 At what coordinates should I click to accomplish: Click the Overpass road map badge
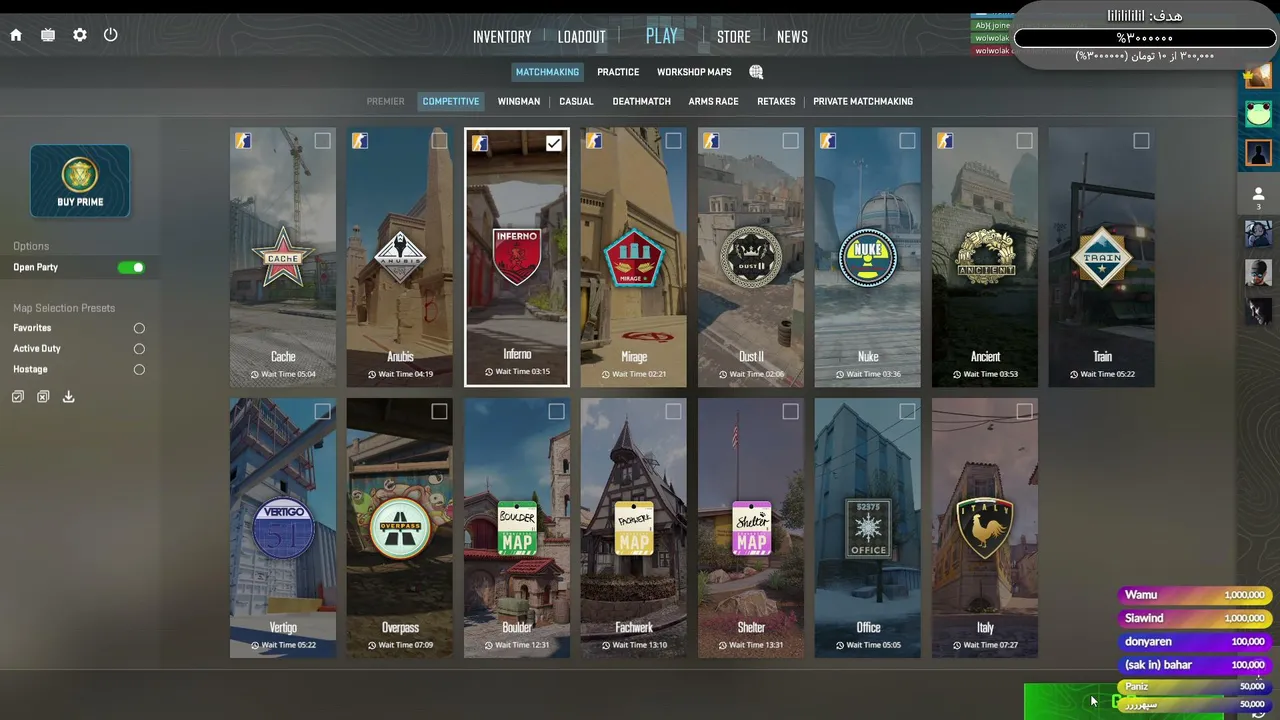pyautogui.click(x=400, y=528)
